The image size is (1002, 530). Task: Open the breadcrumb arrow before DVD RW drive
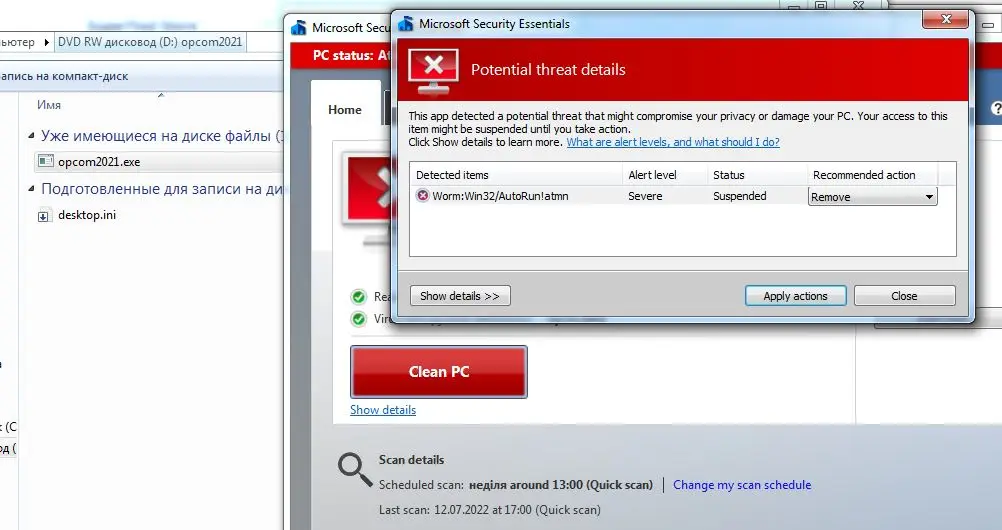tap(46, 42)
